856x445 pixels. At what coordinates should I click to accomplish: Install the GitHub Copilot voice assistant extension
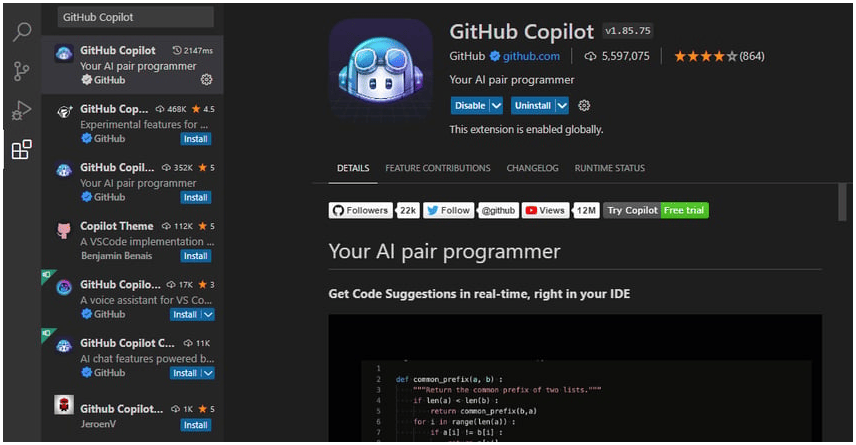pos(185,315)
